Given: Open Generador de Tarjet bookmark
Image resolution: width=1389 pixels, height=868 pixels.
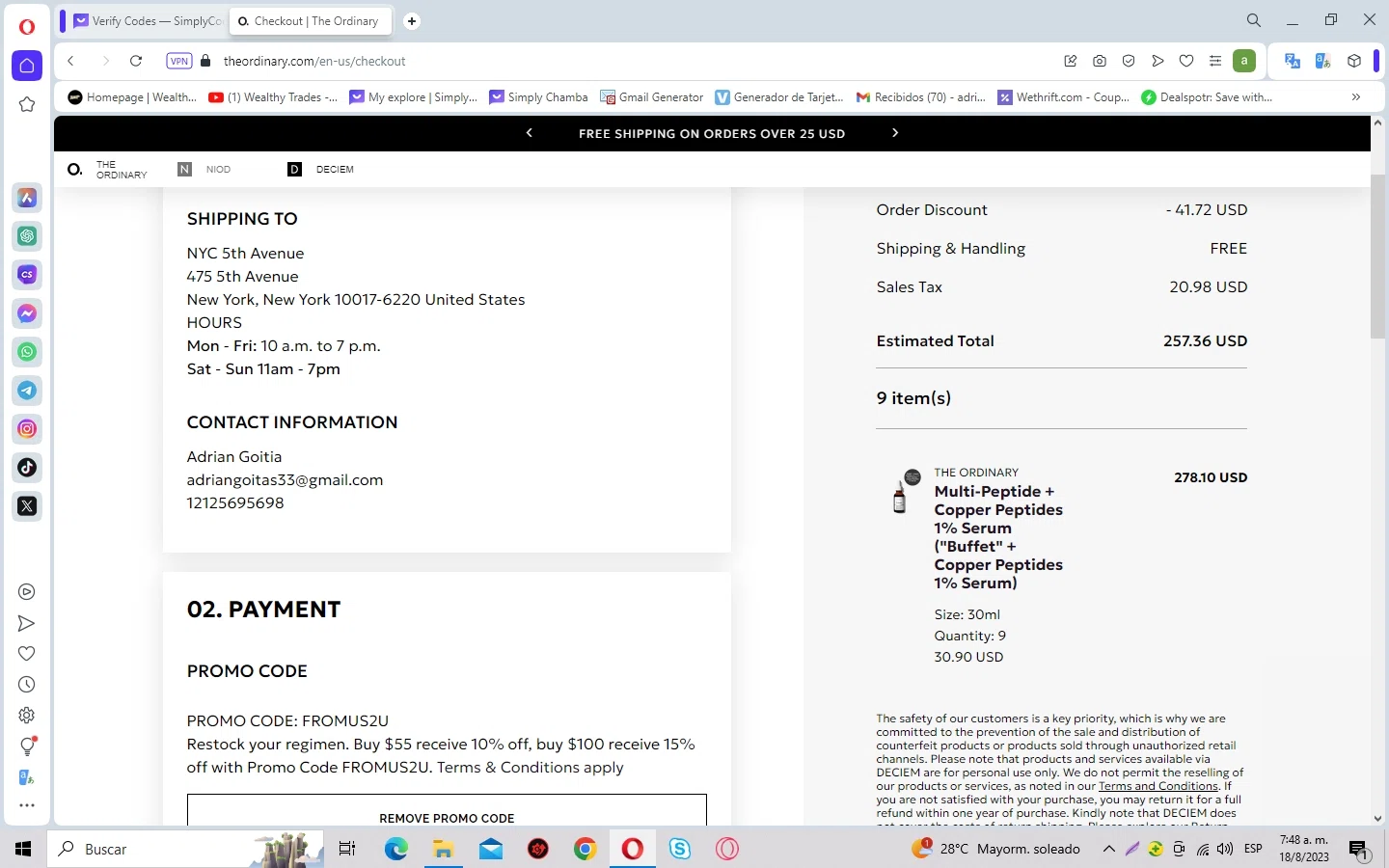Looking at the screenshot, I should (x=779, y=97).
